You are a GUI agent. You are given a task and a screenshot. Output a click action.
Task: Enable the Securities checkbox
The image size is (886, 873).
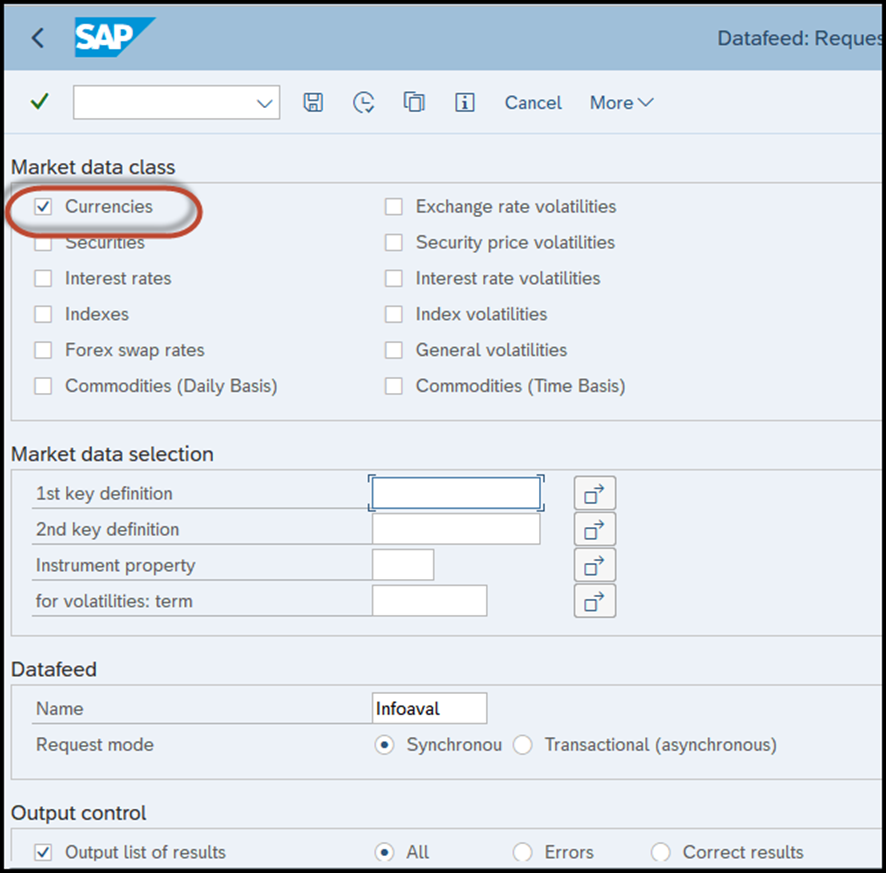[43, 242]
